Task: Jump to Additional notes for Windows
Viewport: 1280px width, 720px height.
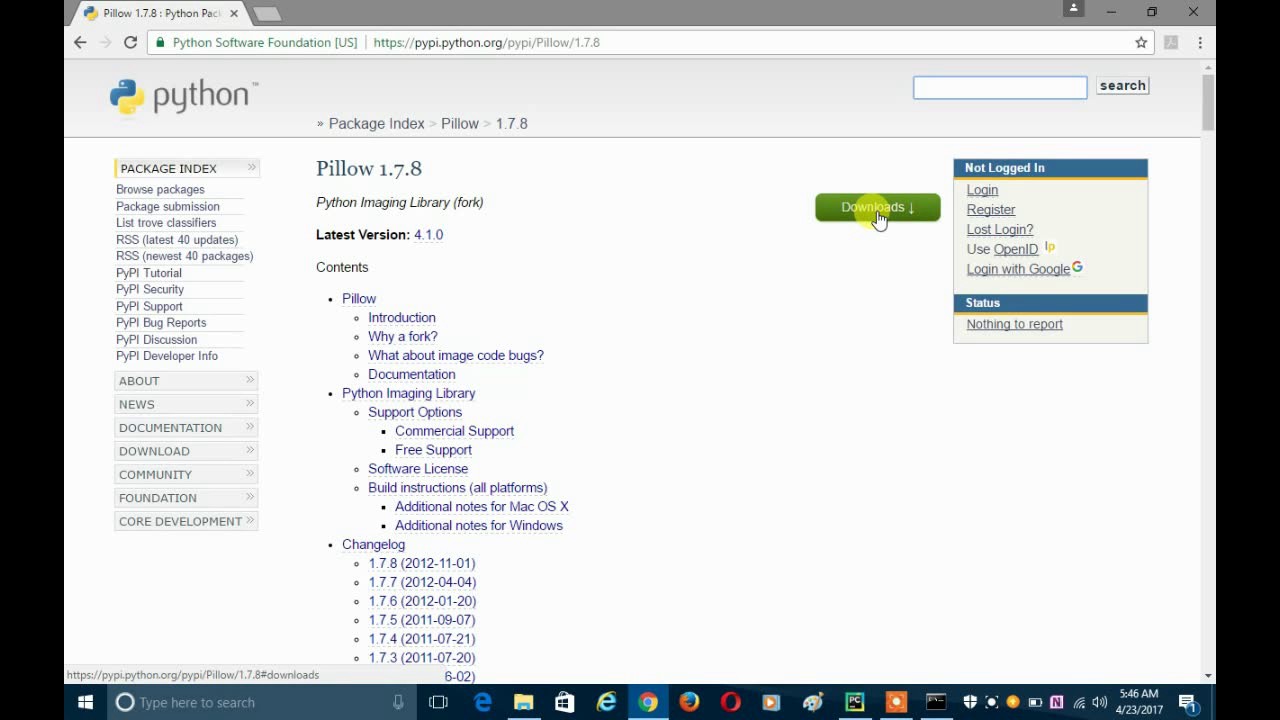Action: pyautogui.click(x=479, y=525)
